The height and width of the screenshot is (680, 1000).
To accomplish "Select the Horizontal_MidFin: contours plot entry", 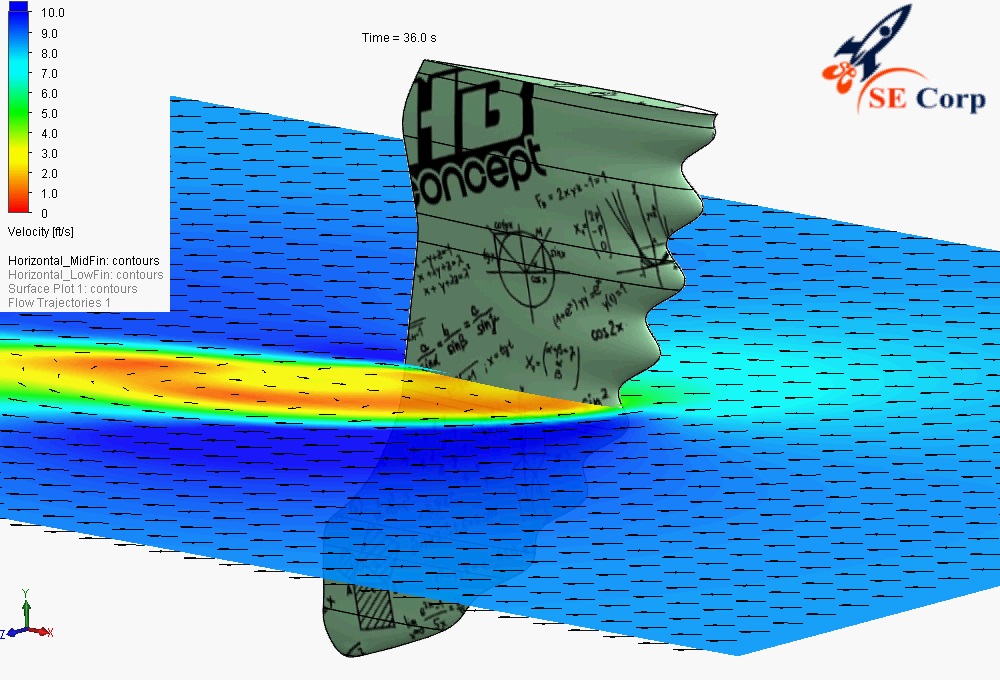I will pos(84,261).
